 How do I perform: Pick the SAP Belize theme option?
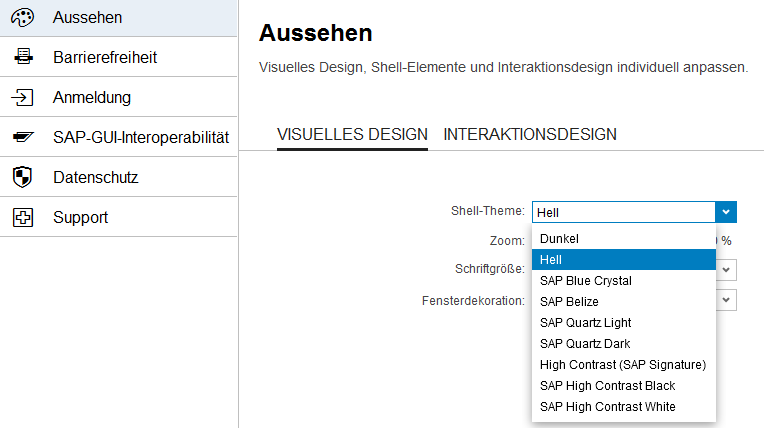click(569, 302)
